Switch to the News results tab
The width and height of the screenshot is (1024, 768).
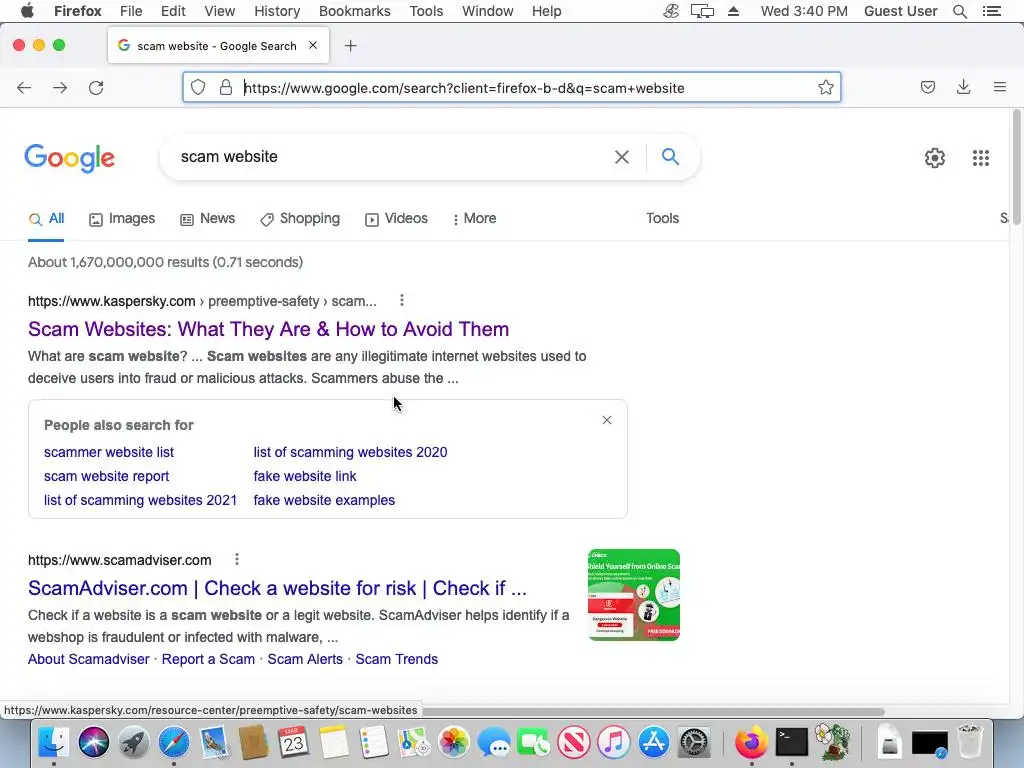[208, 219]
